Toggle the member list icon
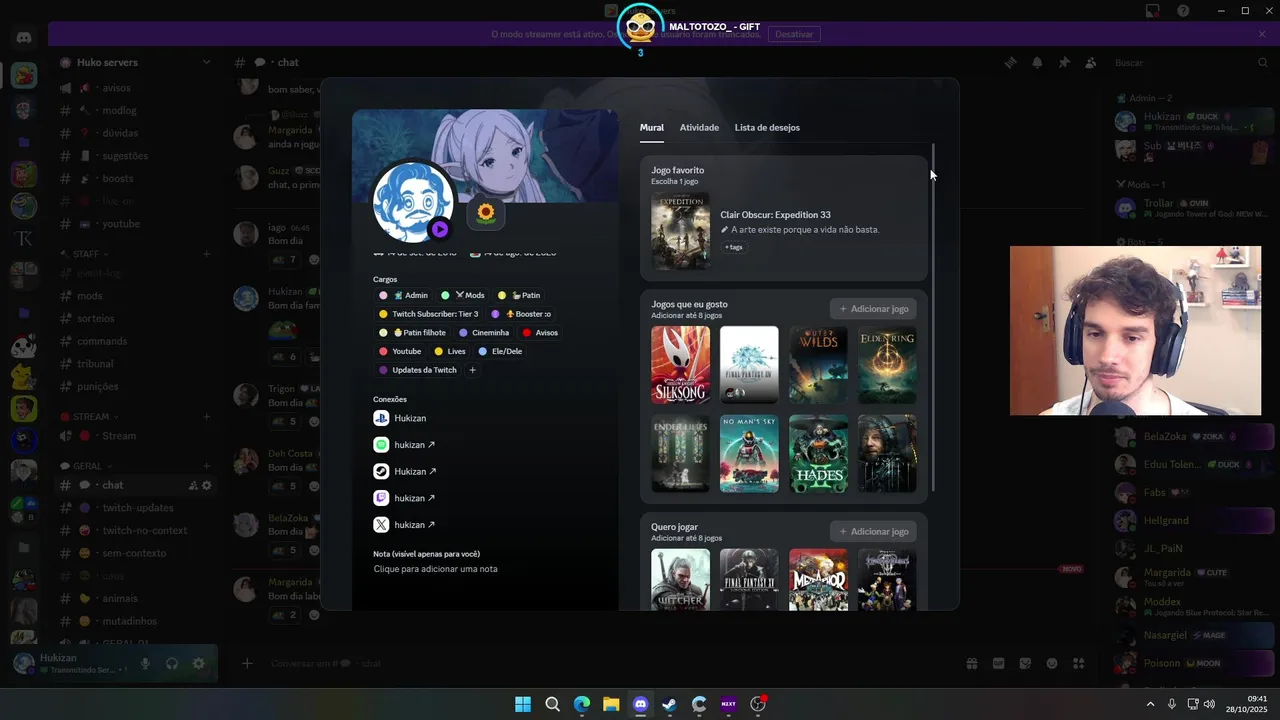This screenshot has height=720, width=1280. [x=1091, y=62]
